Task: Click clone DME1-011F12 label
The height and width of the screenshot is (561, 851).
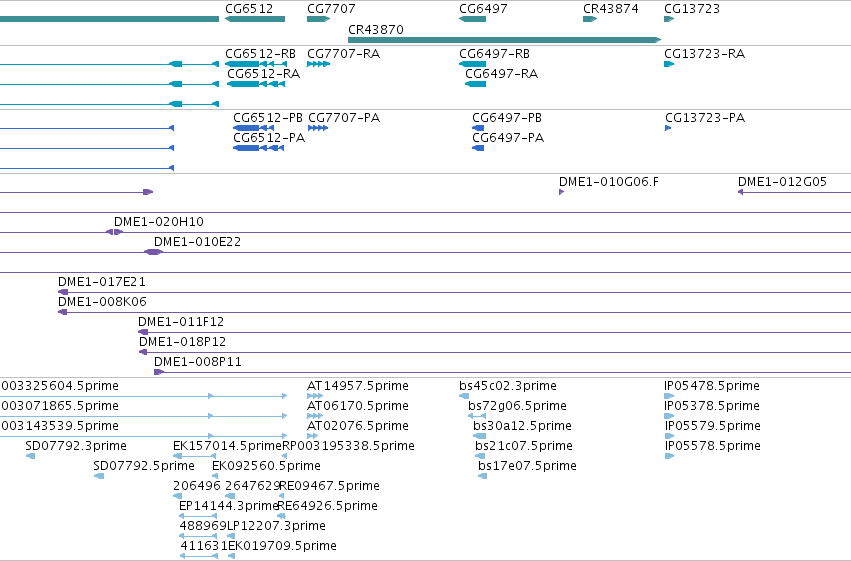Action: (181, 322)
